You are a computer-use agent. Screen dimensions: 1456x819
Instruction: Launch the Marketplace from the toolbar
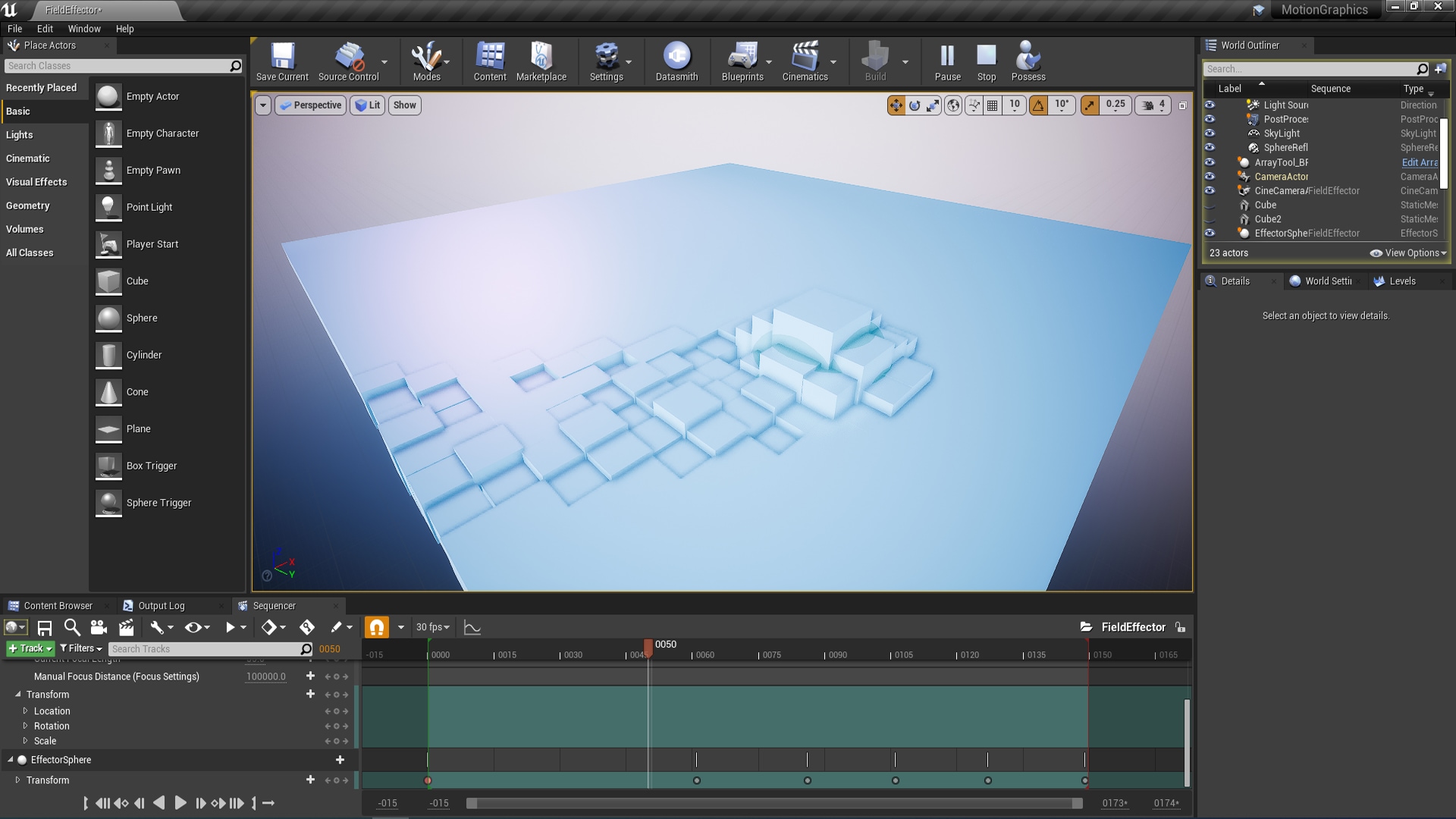(541, 61)
